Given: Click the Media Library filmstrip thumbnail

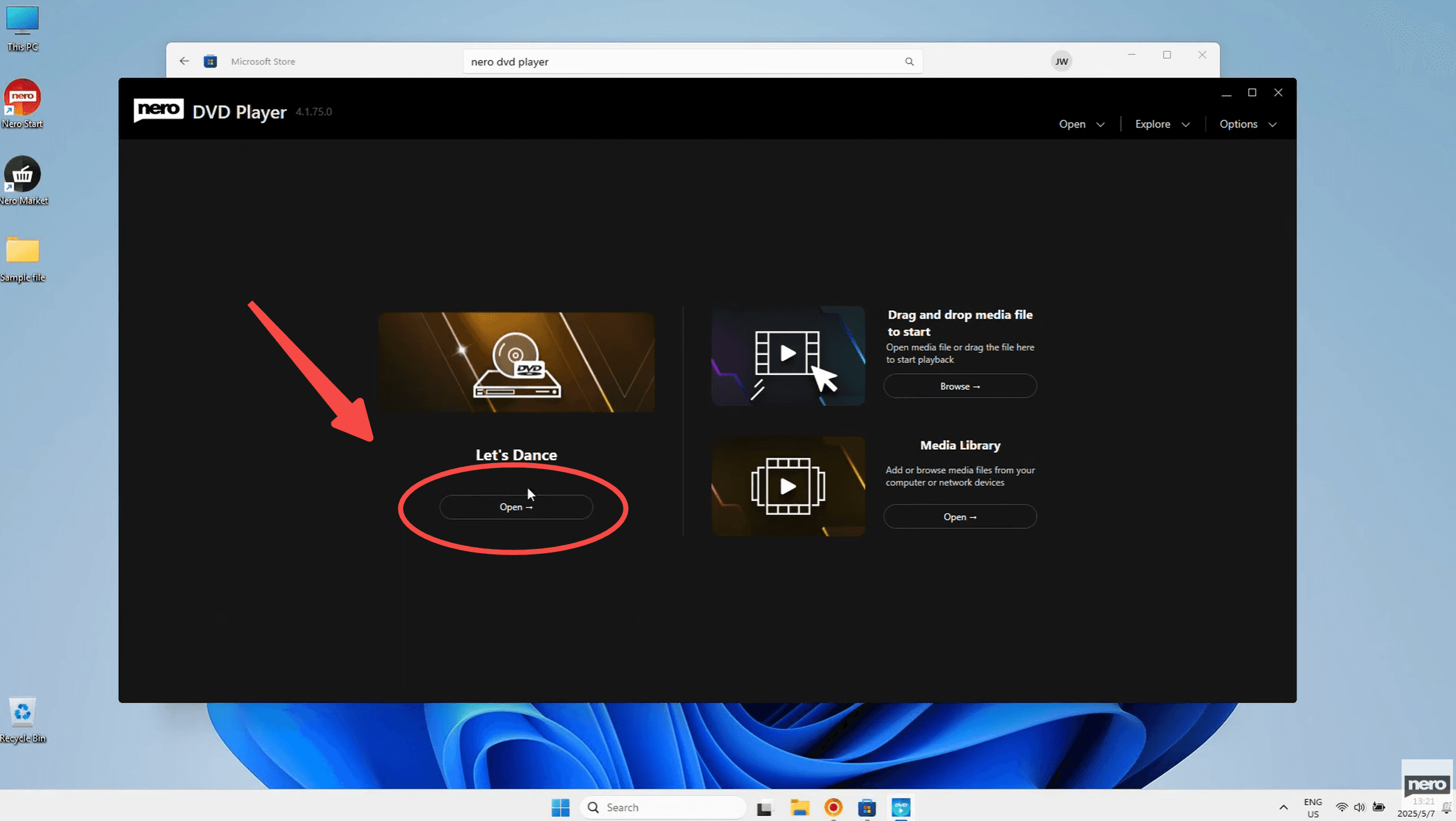Looking at the screenshot, I should (x=788, y=486).
